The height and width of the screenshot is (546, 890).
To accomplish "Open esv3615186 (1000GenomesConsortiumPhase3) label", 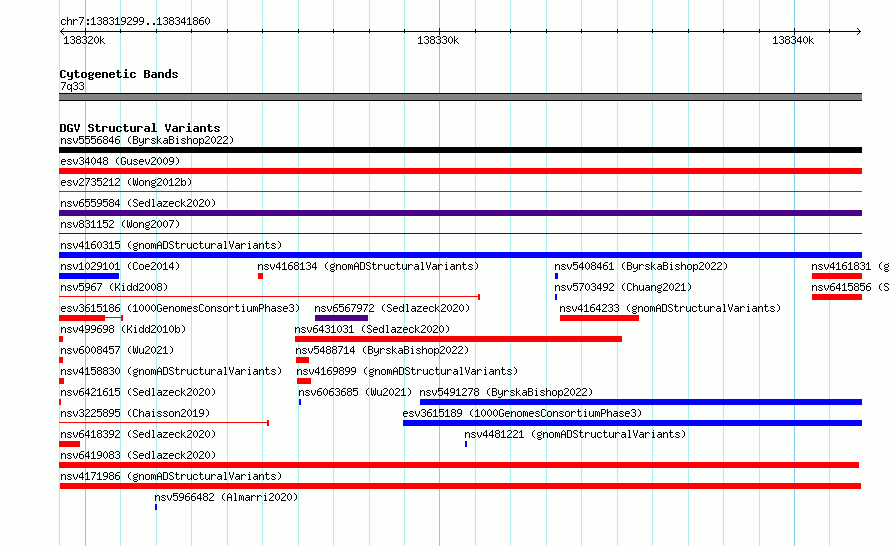I will point(180,308).
